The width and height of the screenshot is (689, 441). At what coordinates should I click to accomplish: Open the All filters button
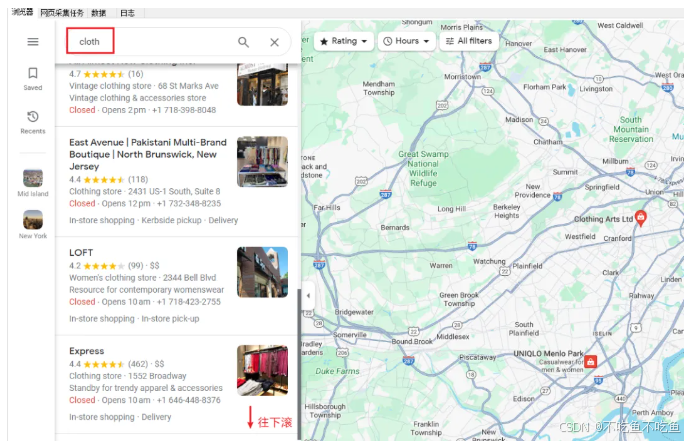click(x=469, y=41)
